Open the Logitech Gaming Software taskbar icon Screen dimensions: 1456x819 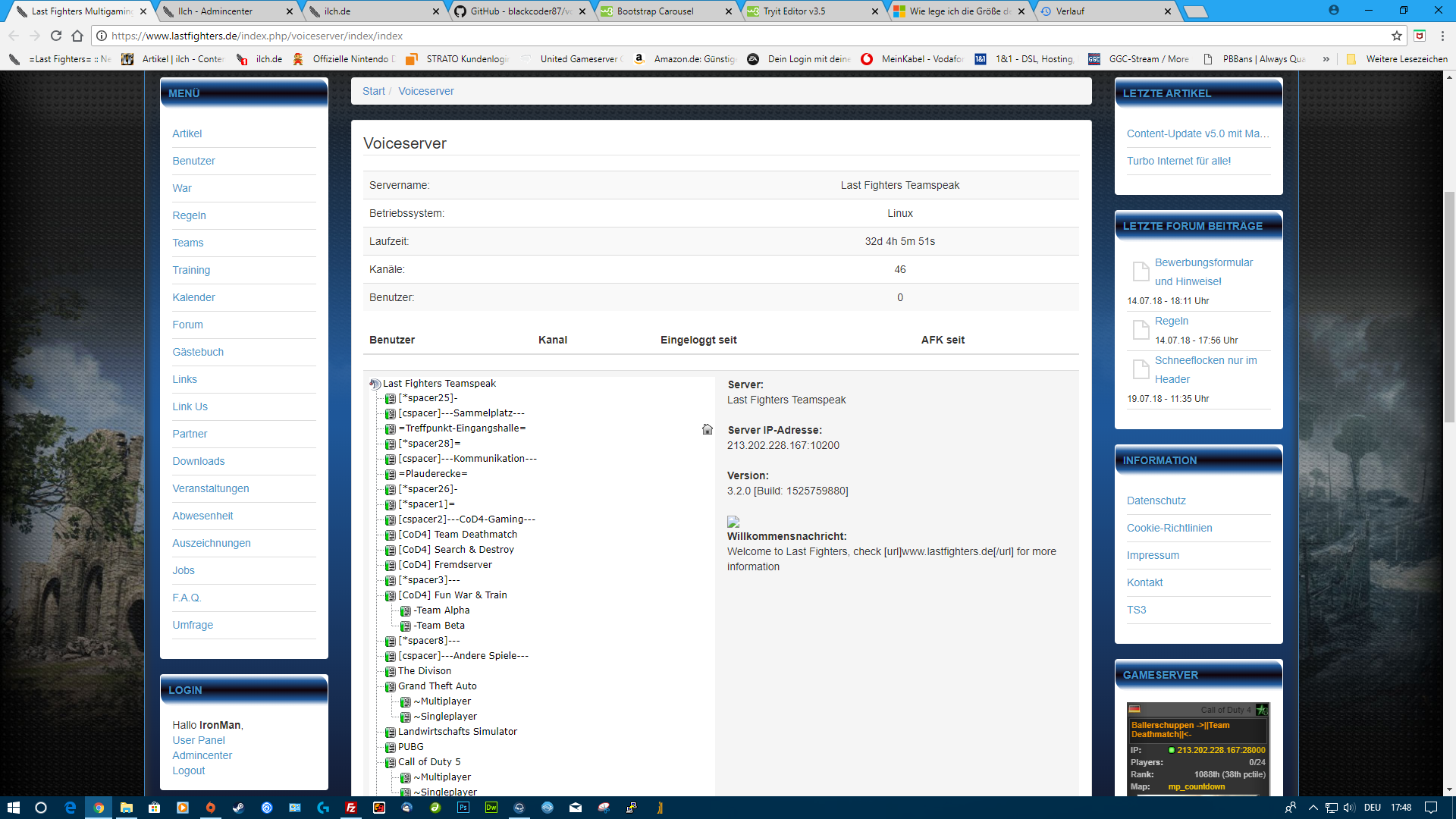(323, 808)
